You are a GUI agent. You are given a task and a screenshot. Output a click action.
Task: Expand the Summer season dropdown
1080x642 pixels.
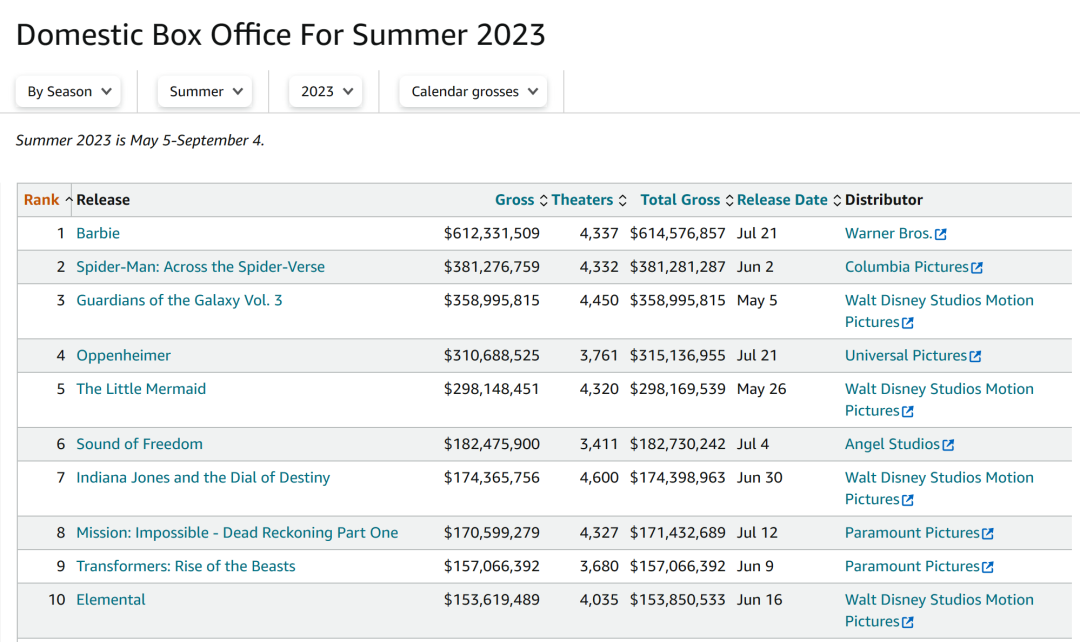[x=205, y=91]
